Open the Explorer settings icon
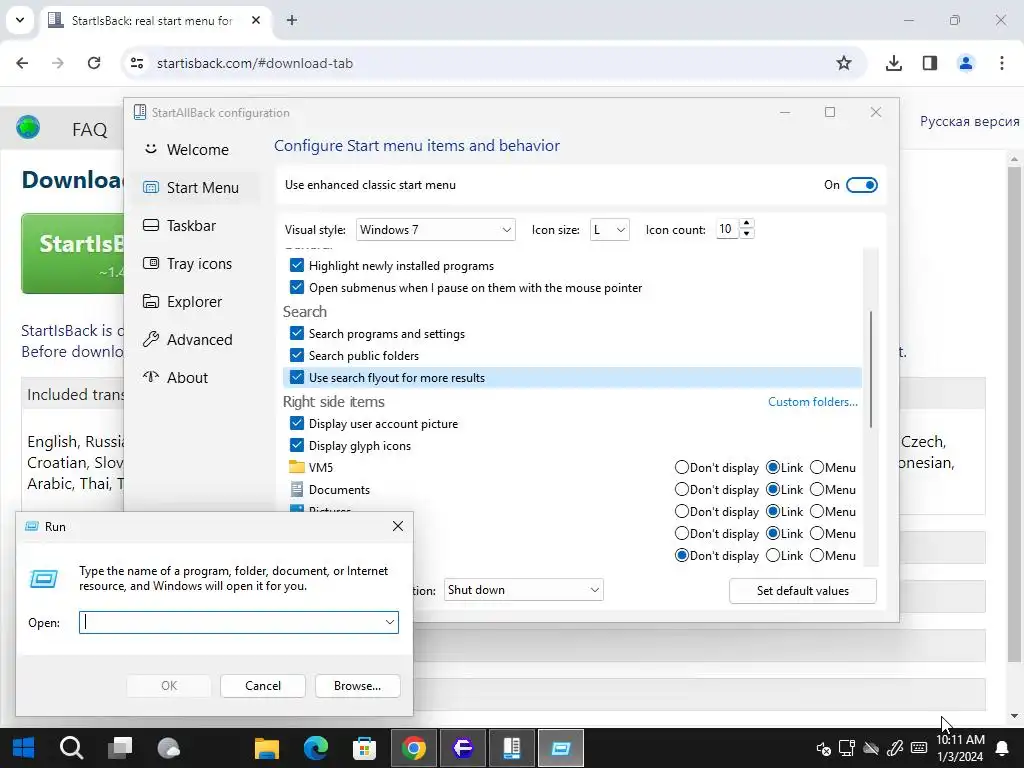1024x768 pixels. pyautogui.click(x=151, y=301)
